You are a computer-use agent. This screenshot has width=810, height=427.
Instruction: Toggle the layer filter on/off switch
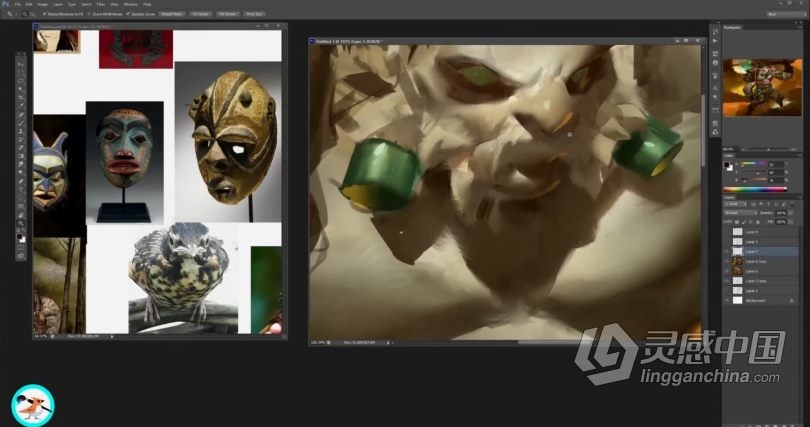792,204
